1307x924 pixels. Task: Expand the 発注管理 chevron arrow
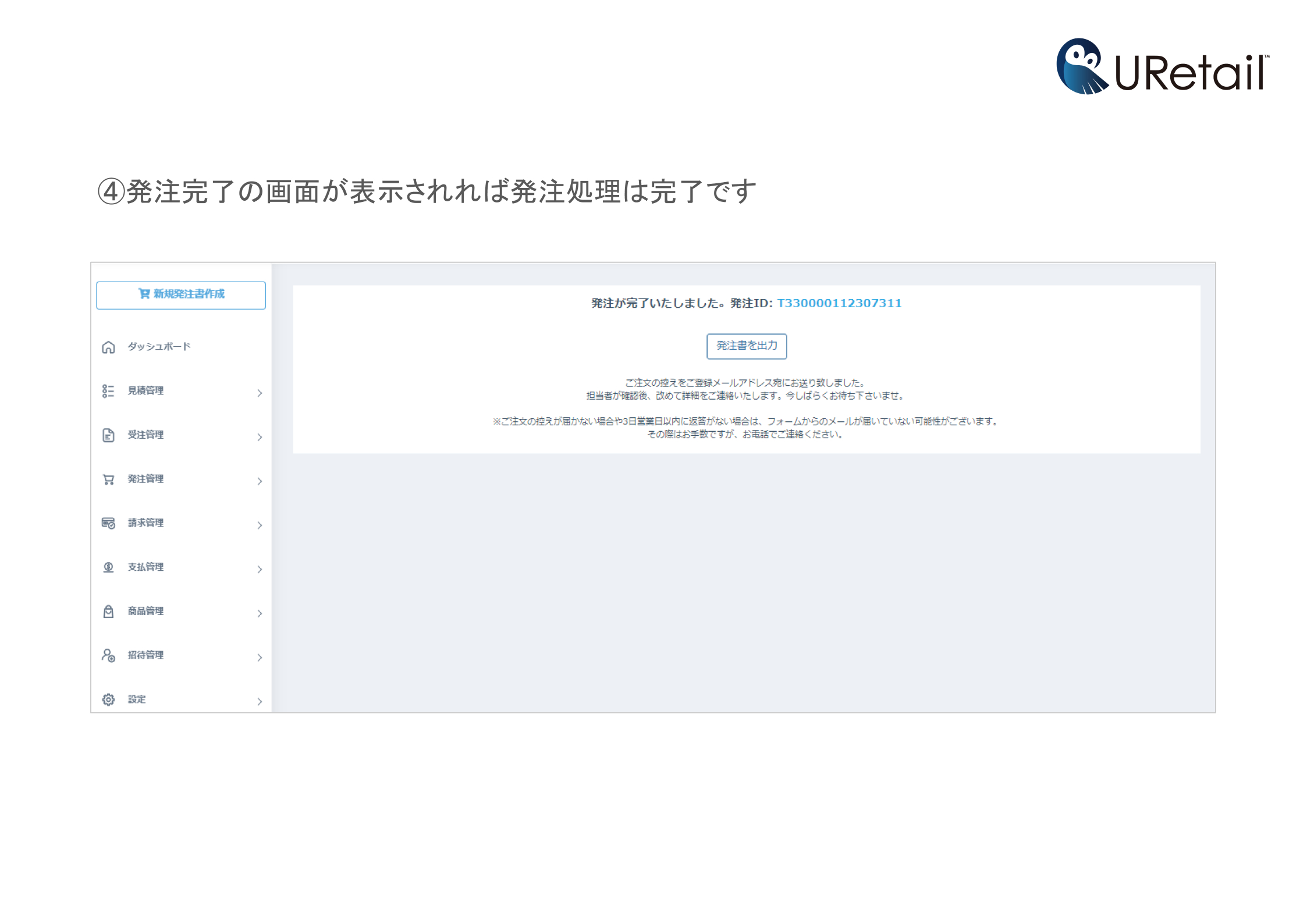point(260,481)
